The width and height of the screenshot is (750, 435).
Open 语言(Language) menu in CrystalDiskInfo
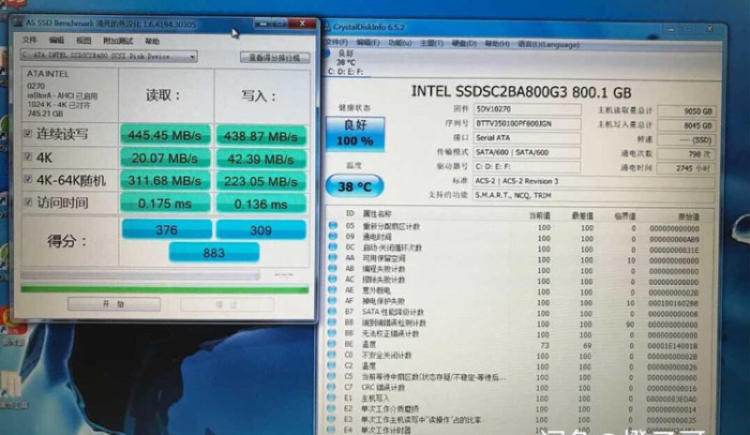click(549, 44)
